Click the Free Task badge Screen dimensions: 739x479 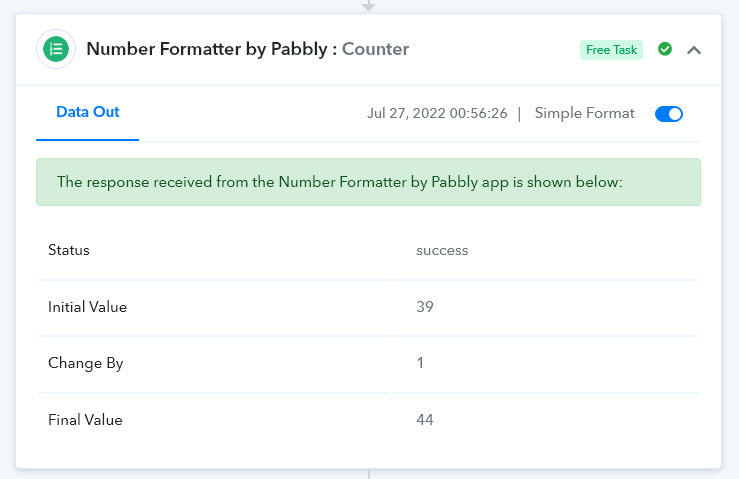(611, 50)
